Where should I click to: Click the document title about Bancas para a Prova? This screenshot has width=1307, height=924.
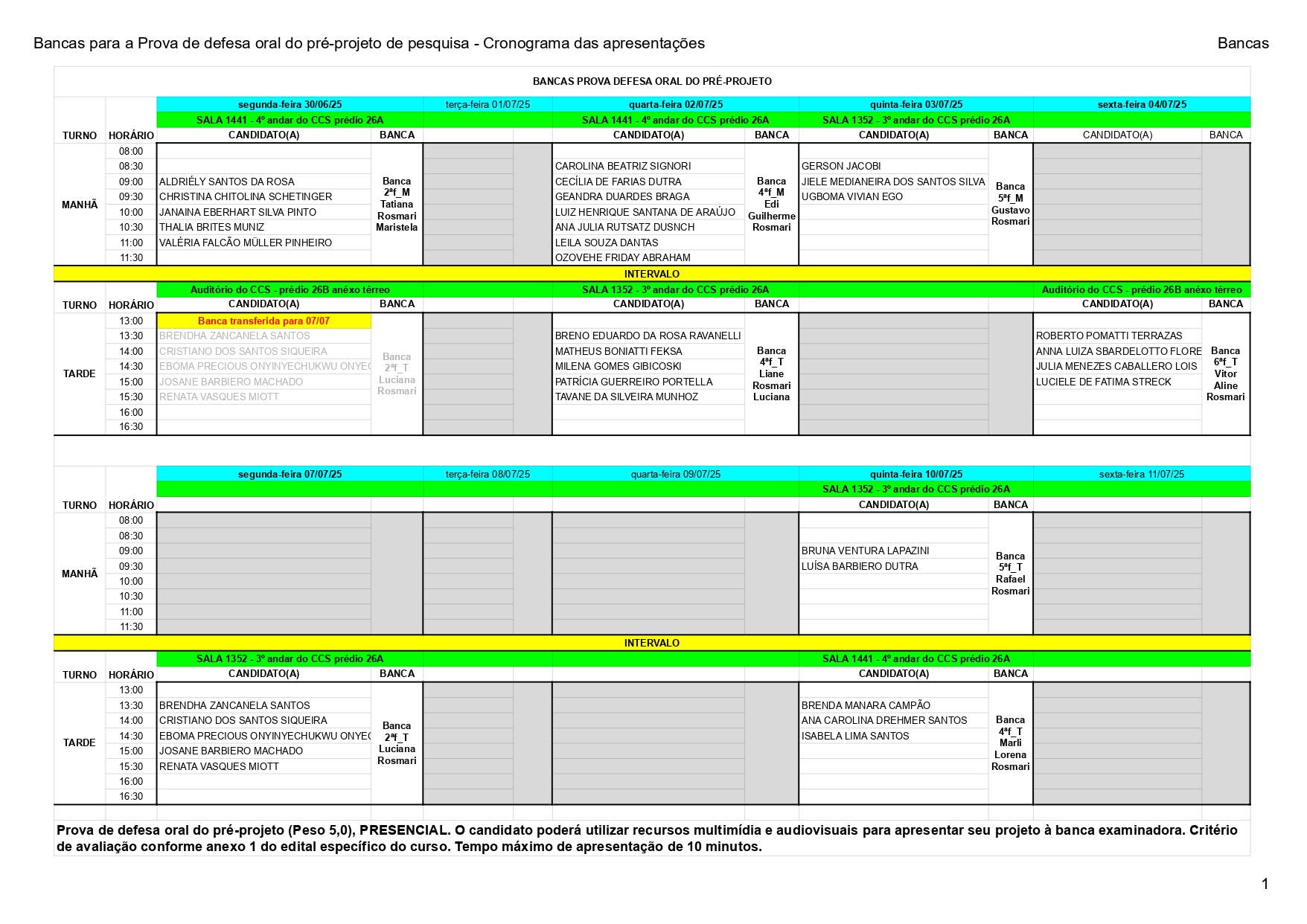(368, 44)
